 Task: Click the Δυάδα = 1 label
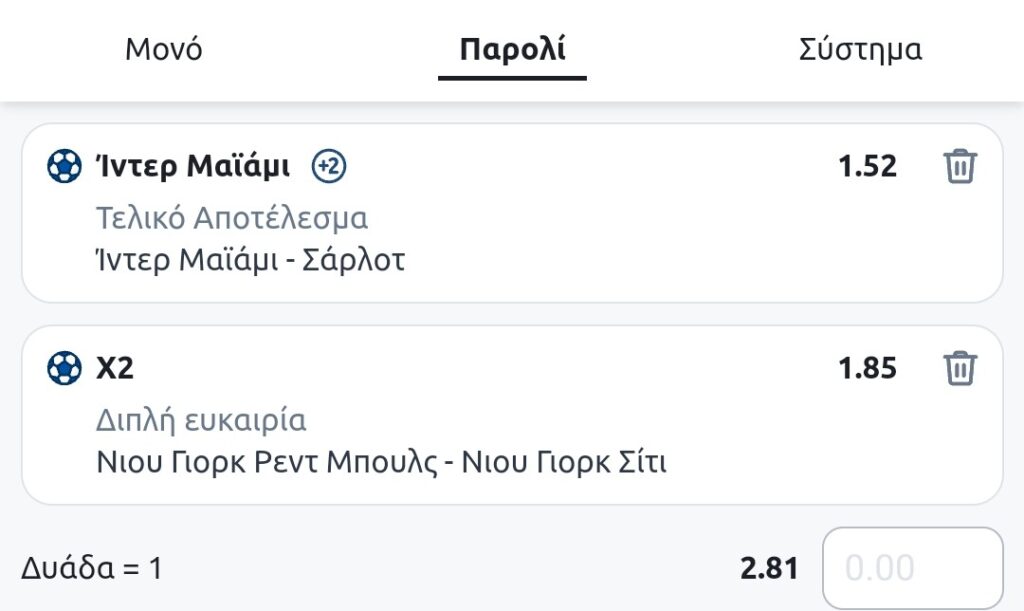[x=91, y=569]
